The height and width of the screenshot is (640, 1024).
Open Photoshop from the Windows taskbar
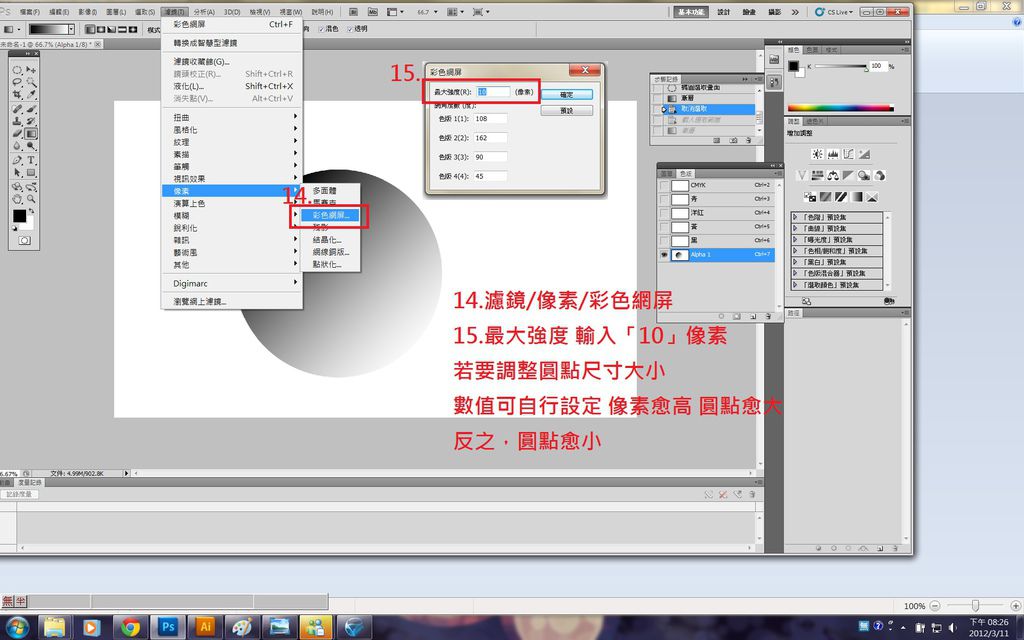pyautogui.click(x=168, y=627)
